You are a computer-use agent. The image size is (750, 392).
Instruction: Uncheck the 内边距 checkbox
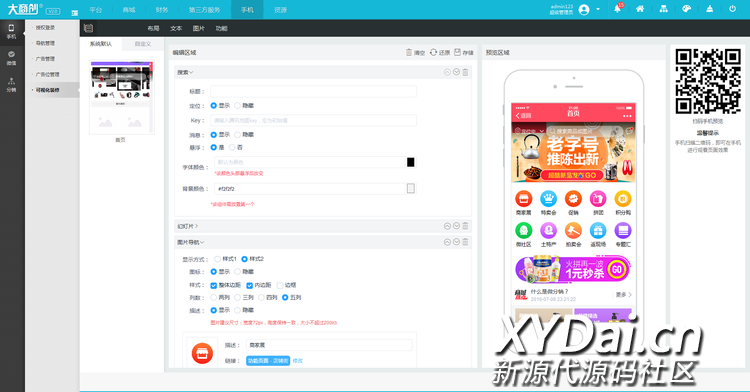point(249,285)
